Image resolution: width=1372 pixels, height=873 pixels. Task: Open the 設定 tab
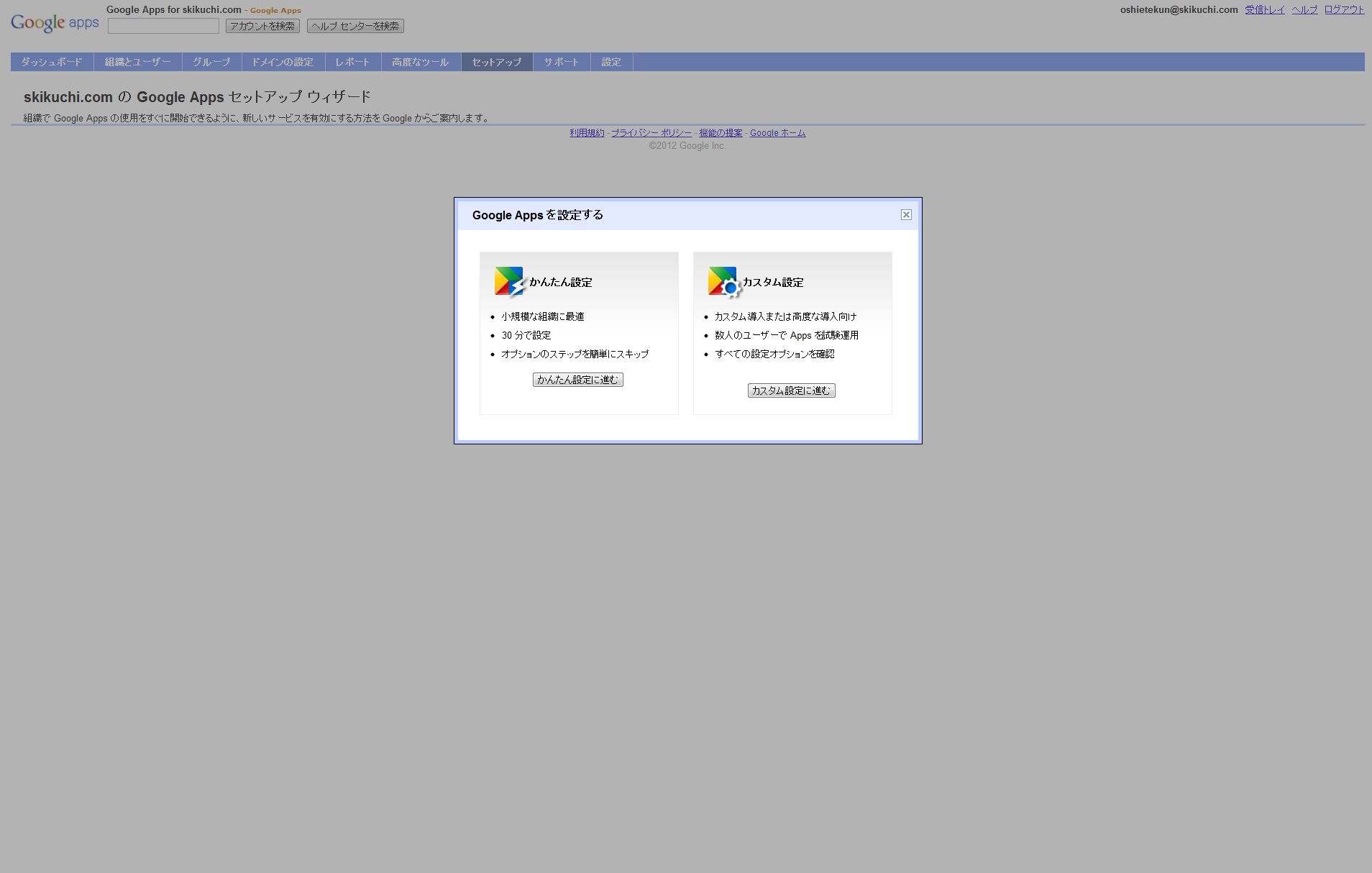[611, 62]
